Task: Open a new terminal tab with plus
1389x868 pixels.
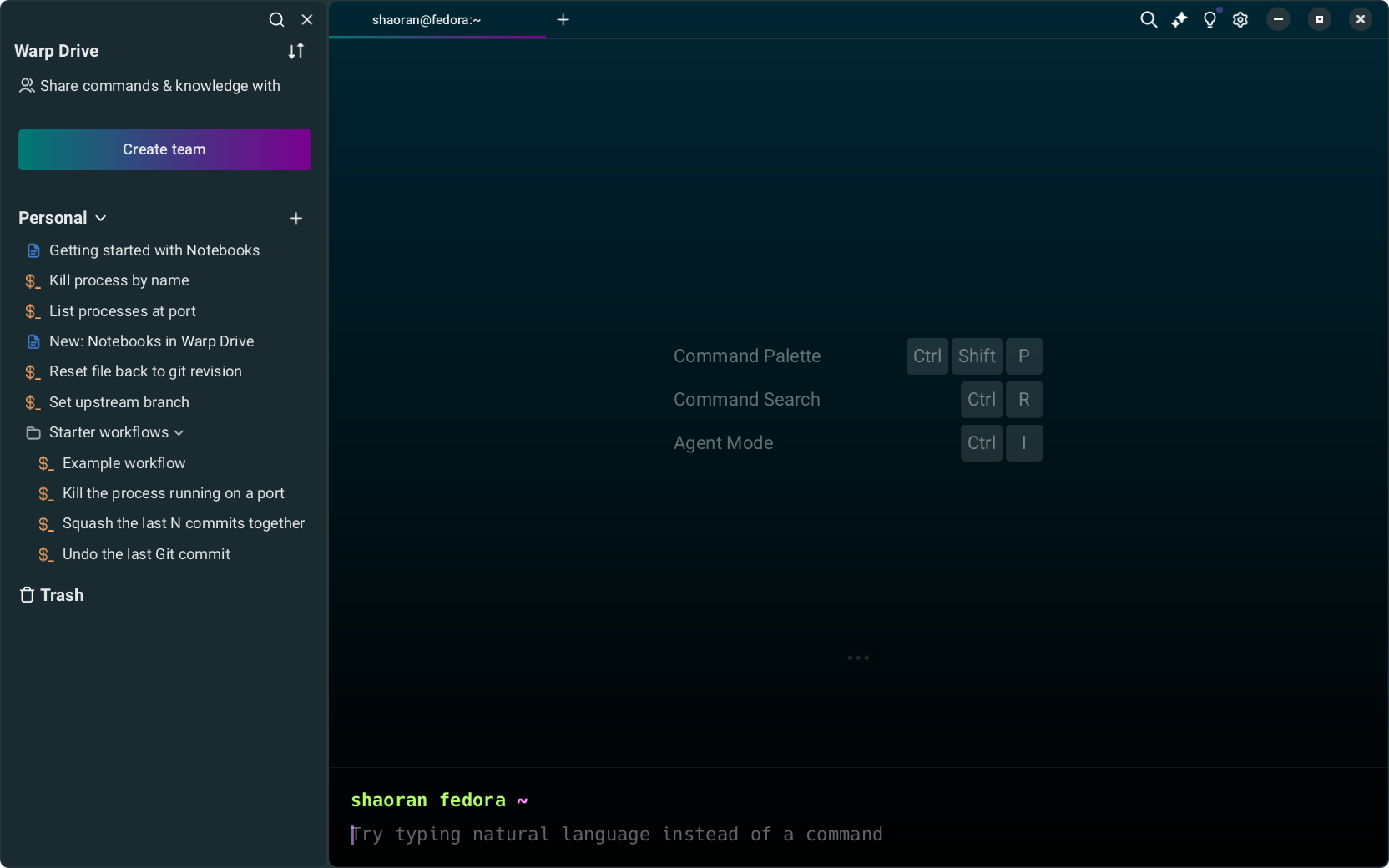Action: pyautogui.click(x=563, y=19)
